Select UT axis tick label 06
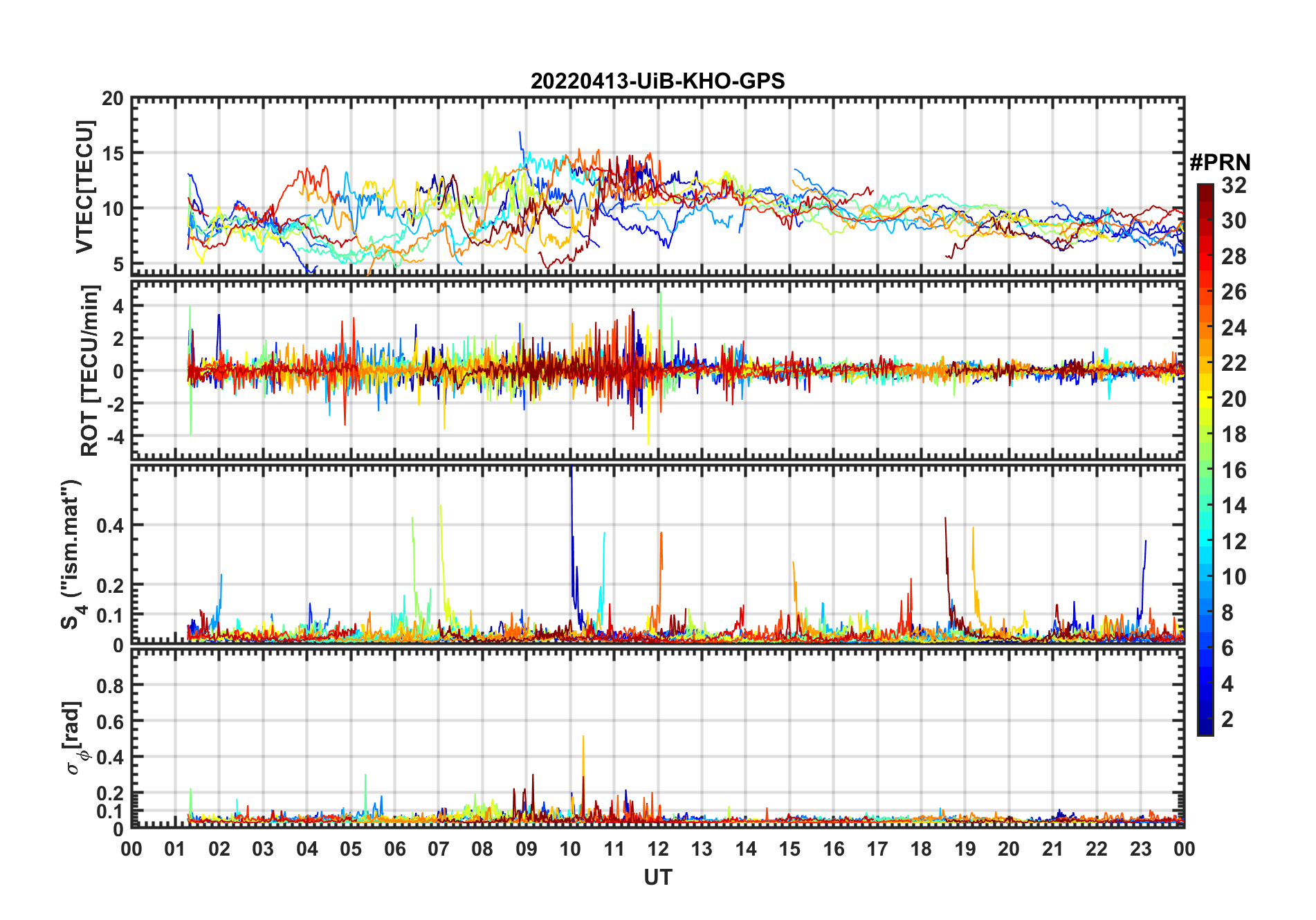 point(394,849)
